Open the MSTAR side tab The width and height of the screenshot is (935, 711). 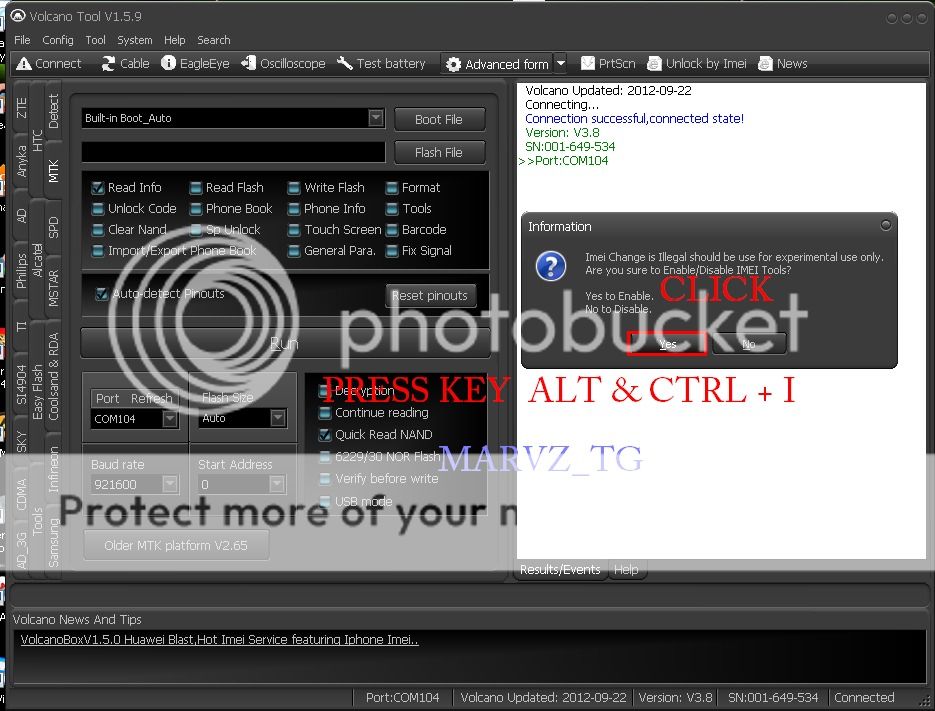[54, 288]
